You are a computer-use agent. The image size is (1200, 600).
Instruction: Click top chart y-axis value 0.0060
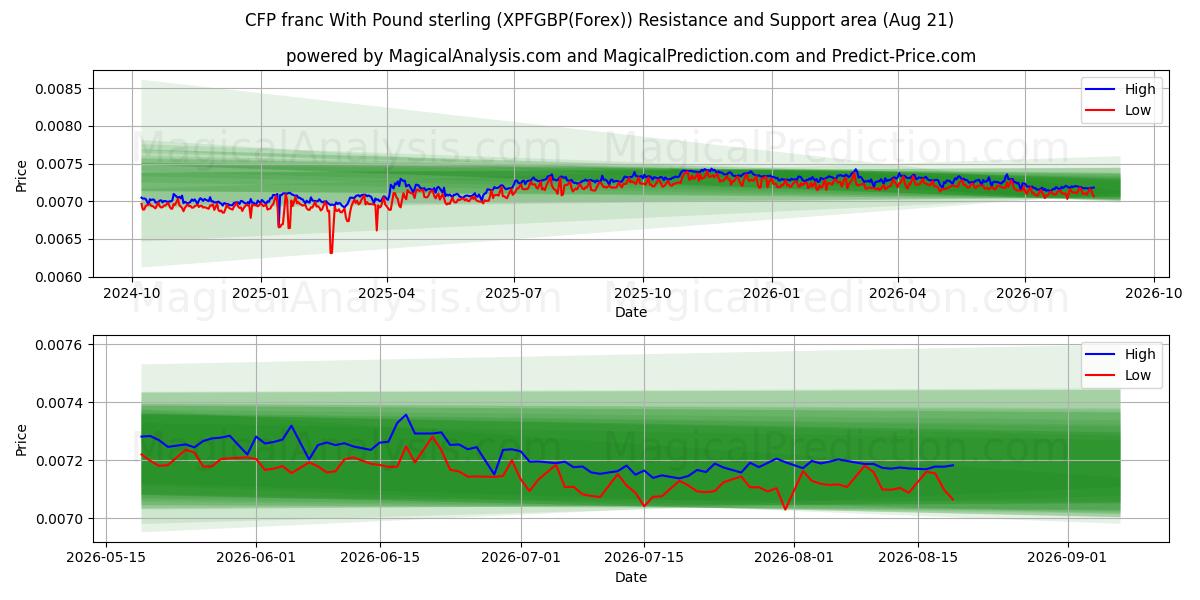[60, 278]
